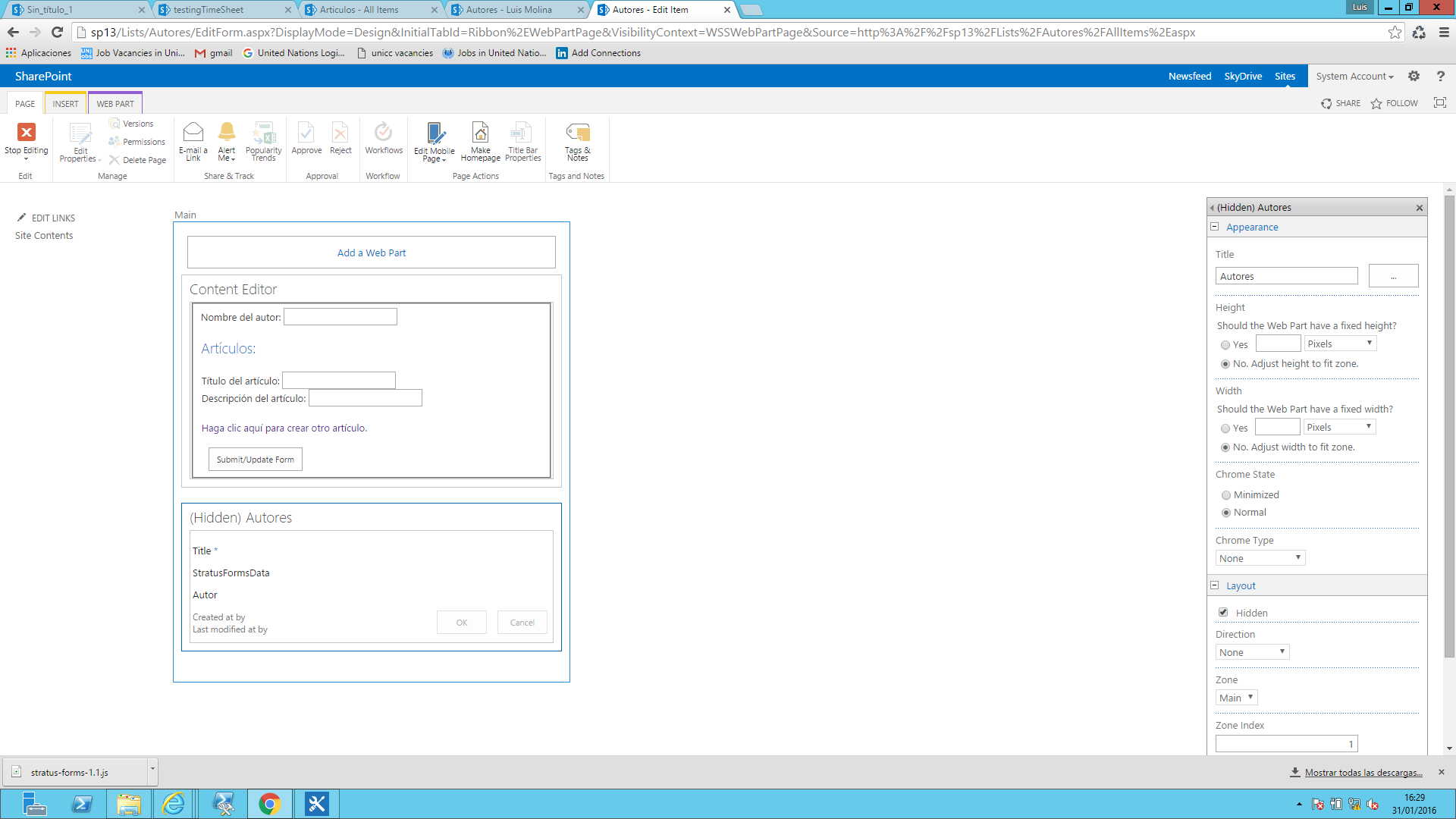1456x819 pixels.
Task: Open the Chrome Type dropdown
Action: click(x=1260, y=557)
